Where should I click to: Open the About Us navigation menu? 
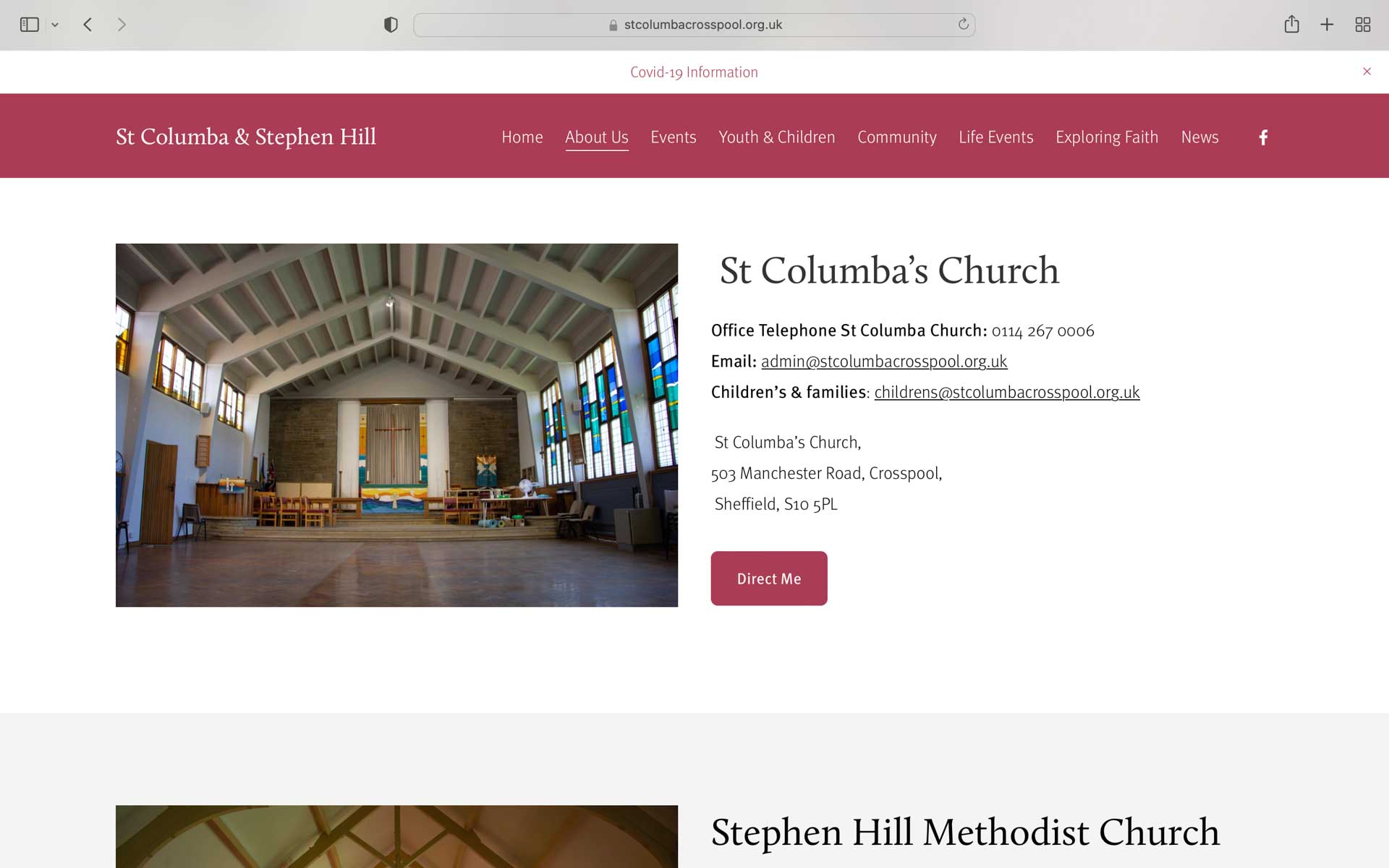click(x=596, y=135)
